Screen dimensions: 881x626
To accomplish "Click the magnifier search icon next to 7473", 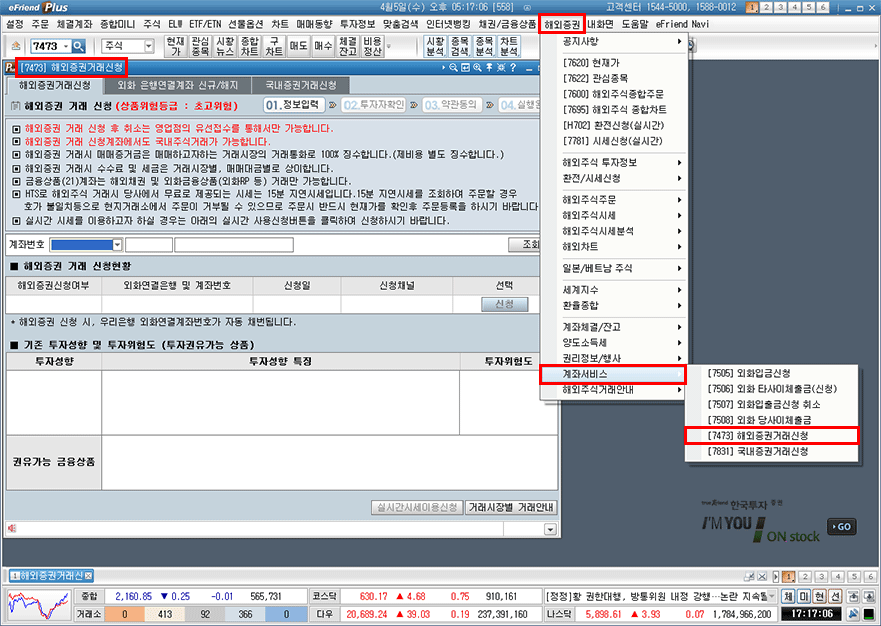I will [79, 46].
